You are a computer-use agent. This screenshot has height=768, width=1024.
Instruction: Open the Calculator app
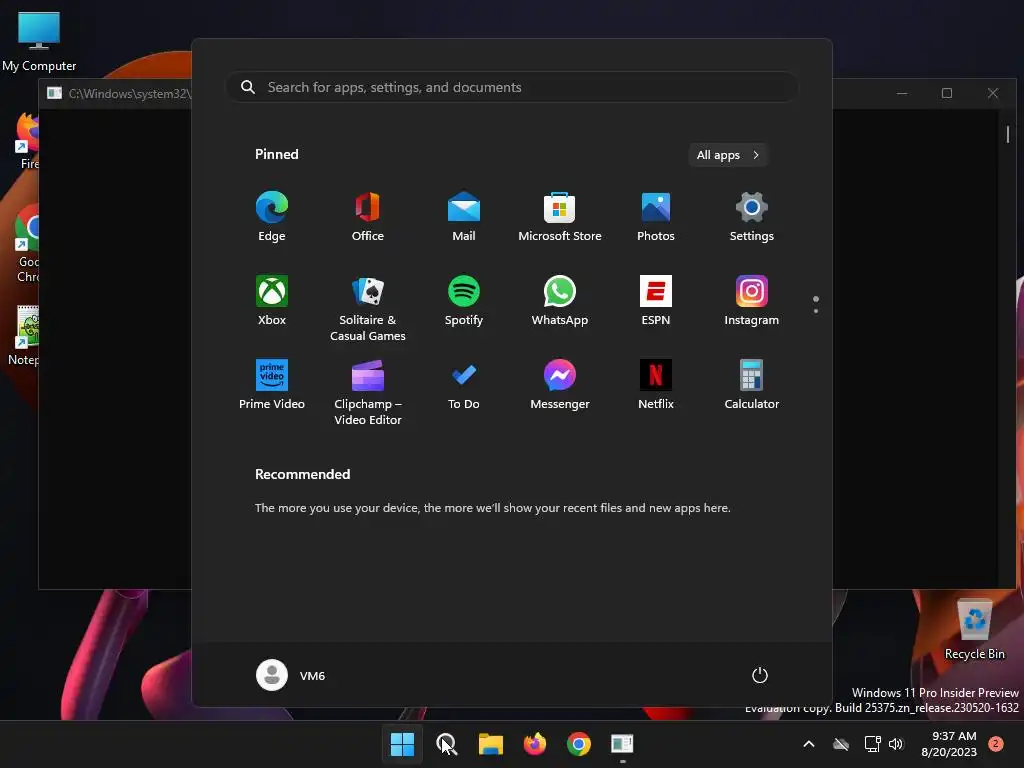[x=752, y=385]
